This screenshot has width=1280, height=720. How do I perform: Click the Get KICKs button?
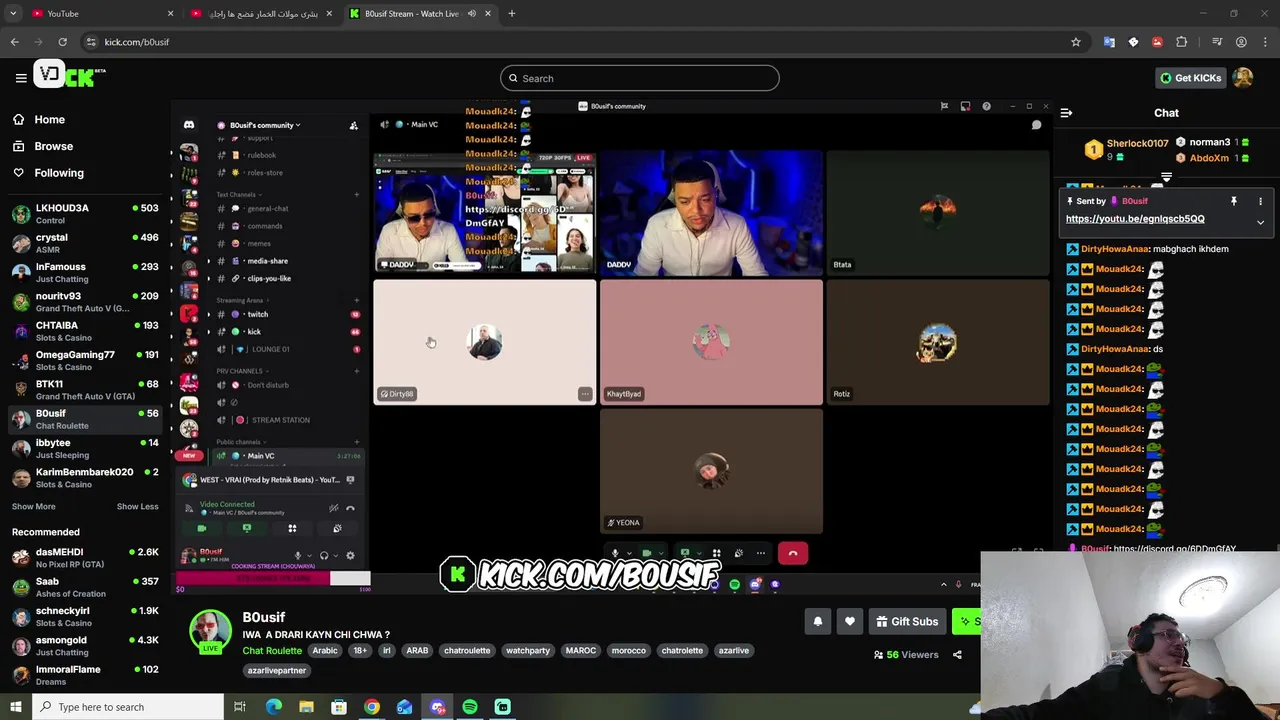coord(1190,78)
